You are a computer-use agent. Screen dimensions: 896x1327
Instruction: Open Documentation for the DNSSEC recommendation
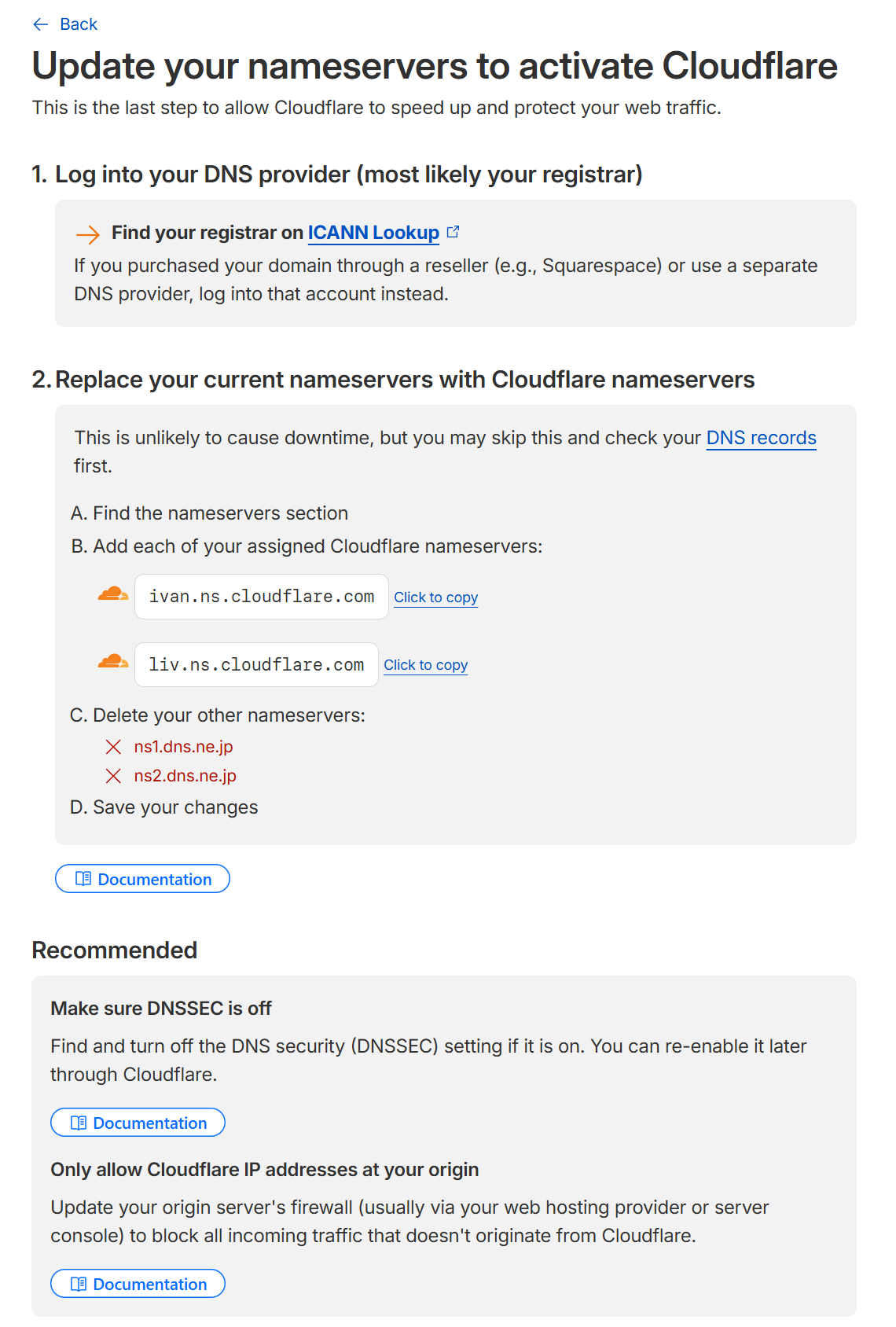click(138, 1123)
